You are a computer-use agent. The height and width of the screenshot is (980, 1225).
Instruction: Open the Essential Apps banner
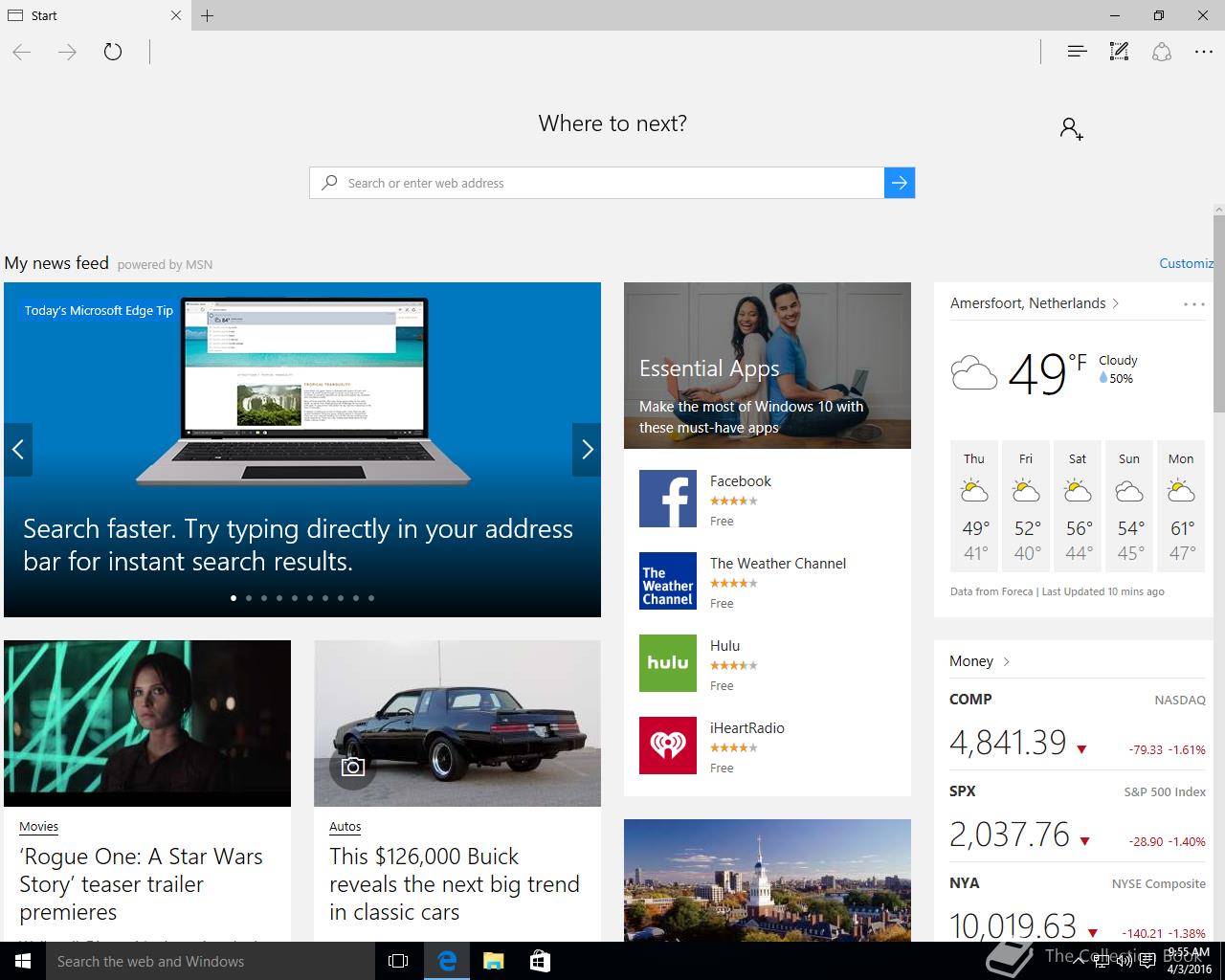[x=768, y=365]
